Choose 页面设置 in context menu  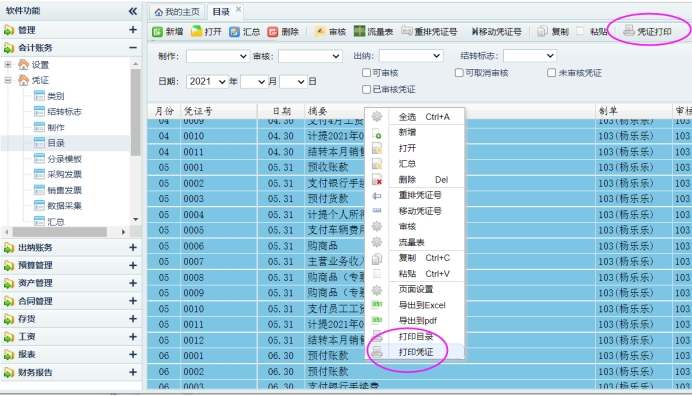415,289
